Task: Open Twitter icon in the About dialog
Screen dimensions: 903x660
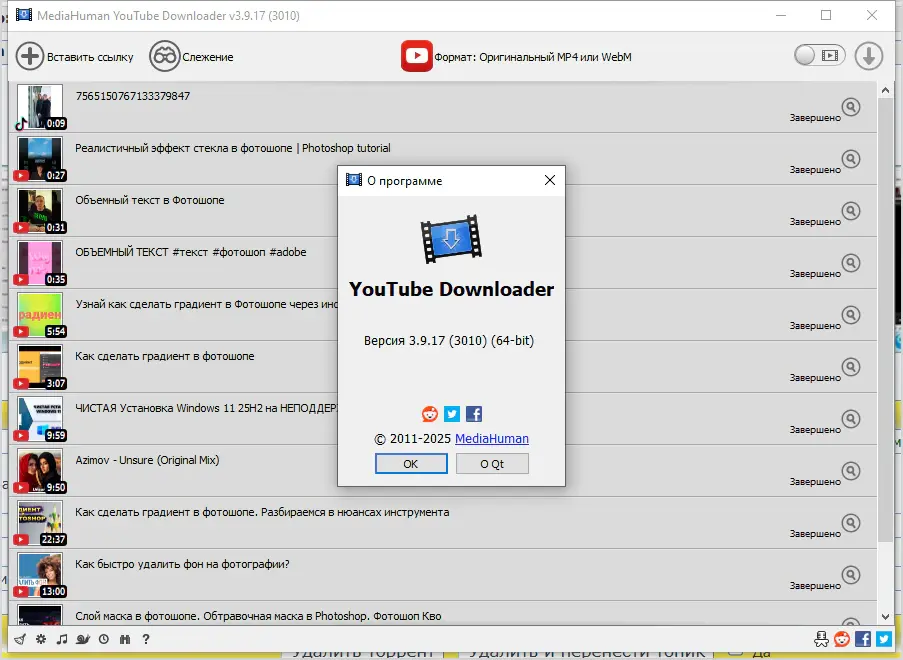Action: (452, 414)
